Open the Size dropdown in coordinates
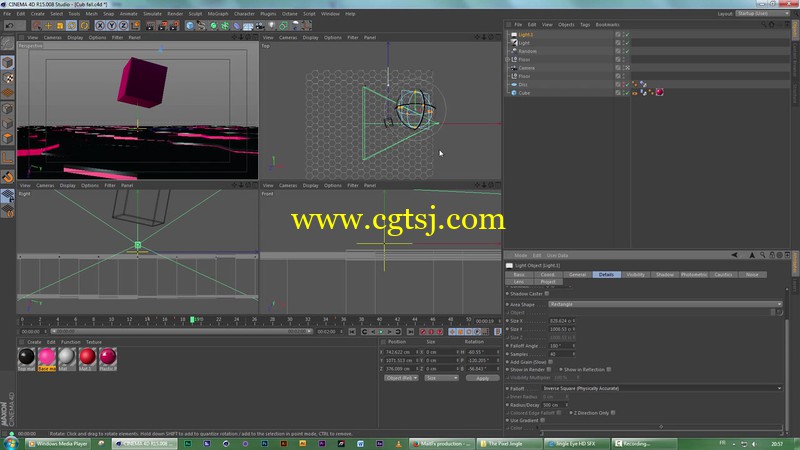800x450 pixels. pos(441,378)
